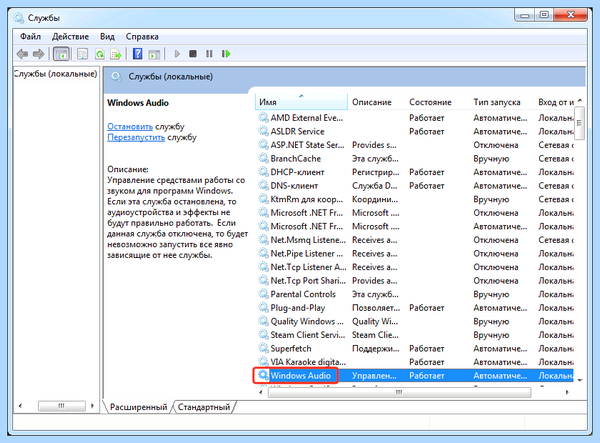600x443 pixels.
Task: Click the gear icon of BranchCache
Action: pos(263,158)
